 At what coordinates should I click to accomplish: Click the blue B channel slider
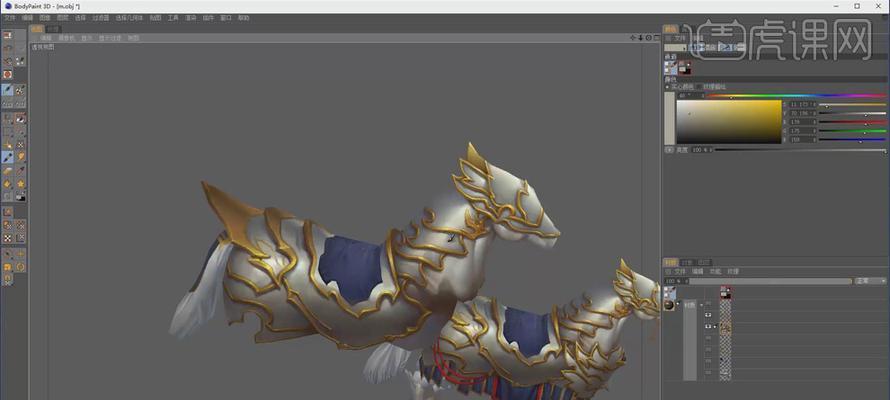[x=852, y=140]
